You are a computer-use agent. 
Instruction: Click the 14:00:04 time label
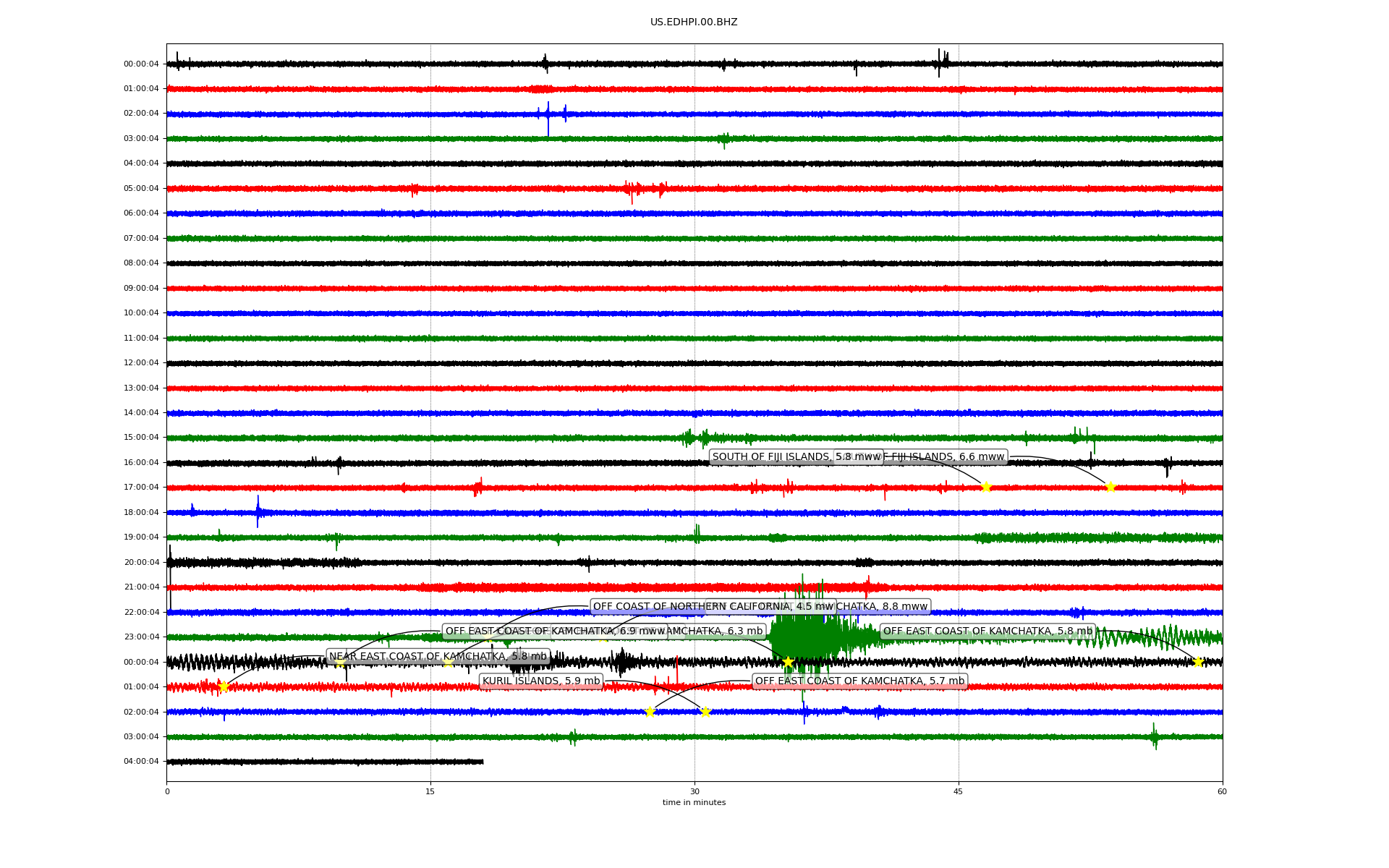(141, 413)
